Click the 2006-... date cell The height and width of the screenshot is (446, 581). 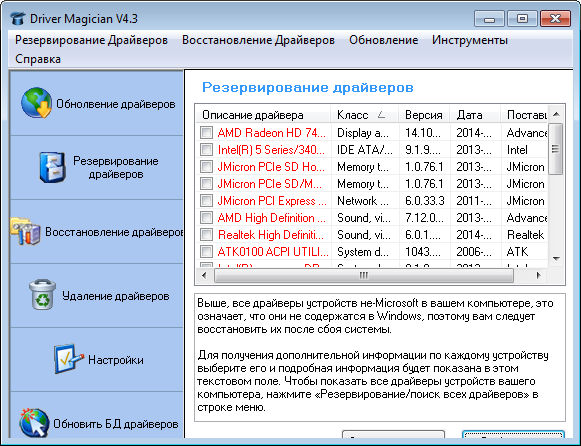(x=474, y=252)
